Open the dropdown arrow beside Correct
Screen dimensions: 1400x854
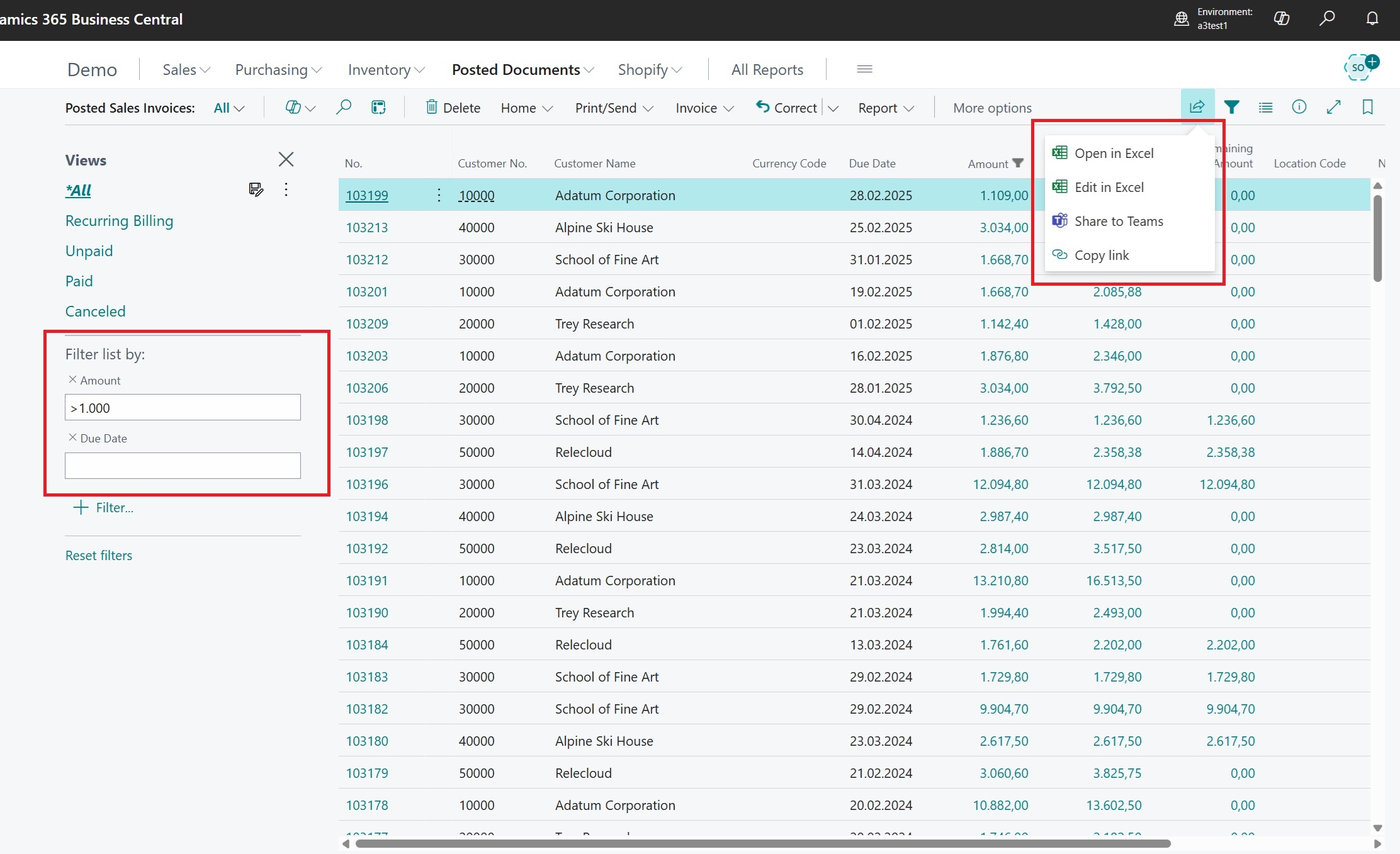[x=833, y=108]
